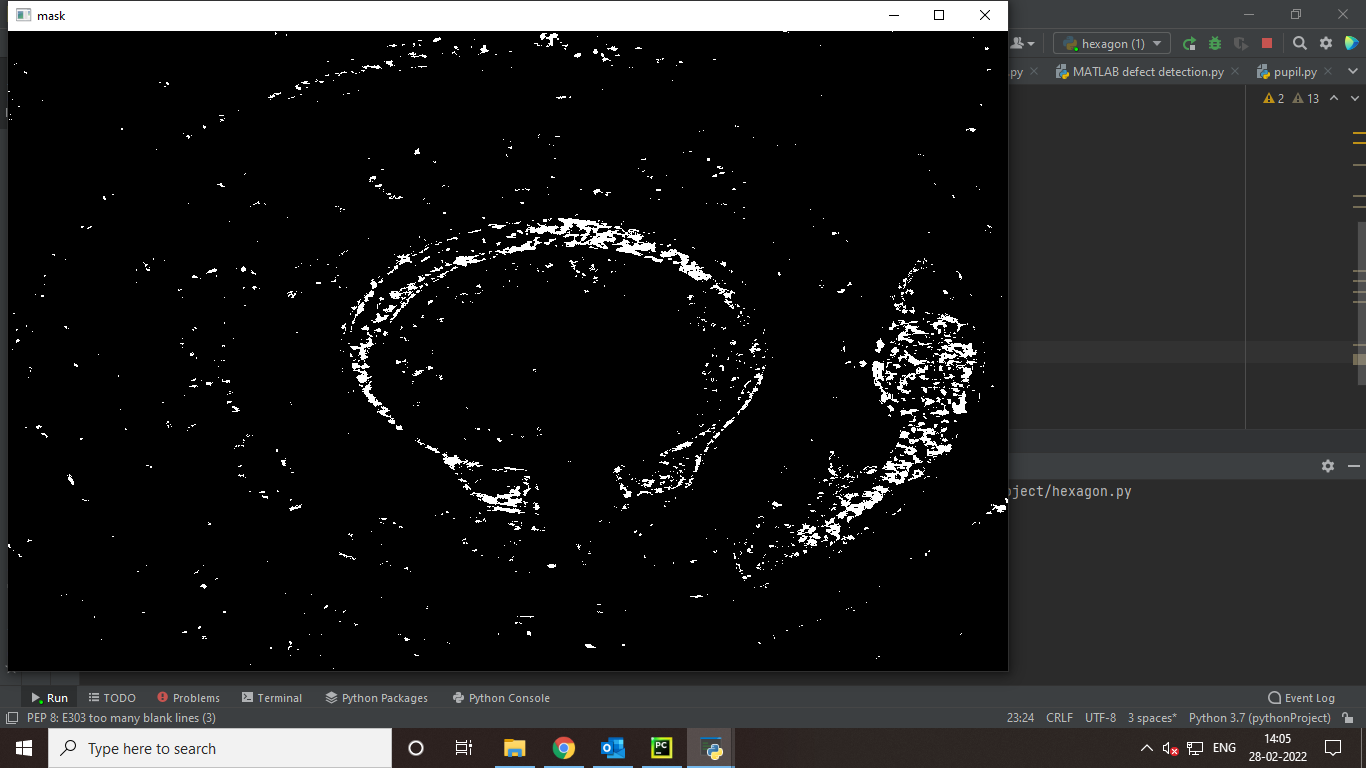Open the Event Log panel

(1301, 698)
